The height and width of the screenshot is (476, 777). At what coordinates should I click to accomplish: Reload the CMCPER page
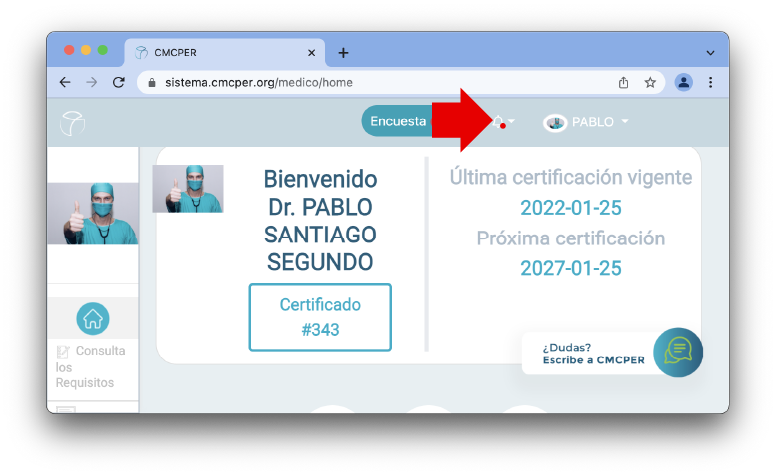tap(118, 82)
